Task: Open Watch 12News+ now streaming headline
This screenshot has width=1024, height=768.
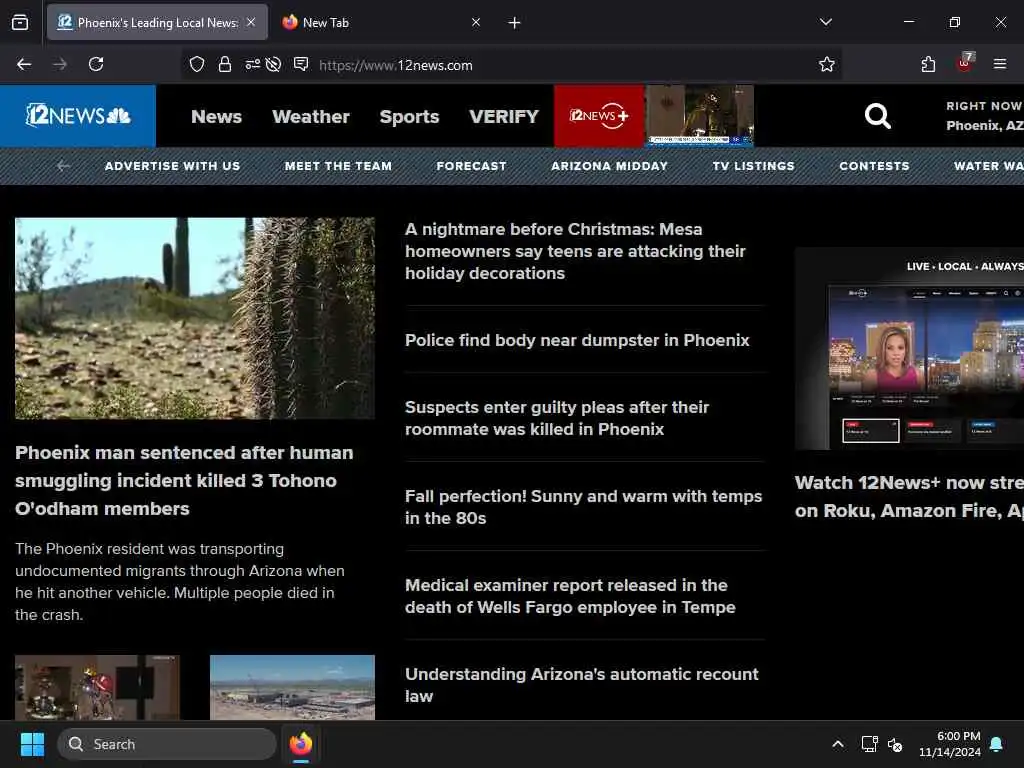Action: click(909, 496)
